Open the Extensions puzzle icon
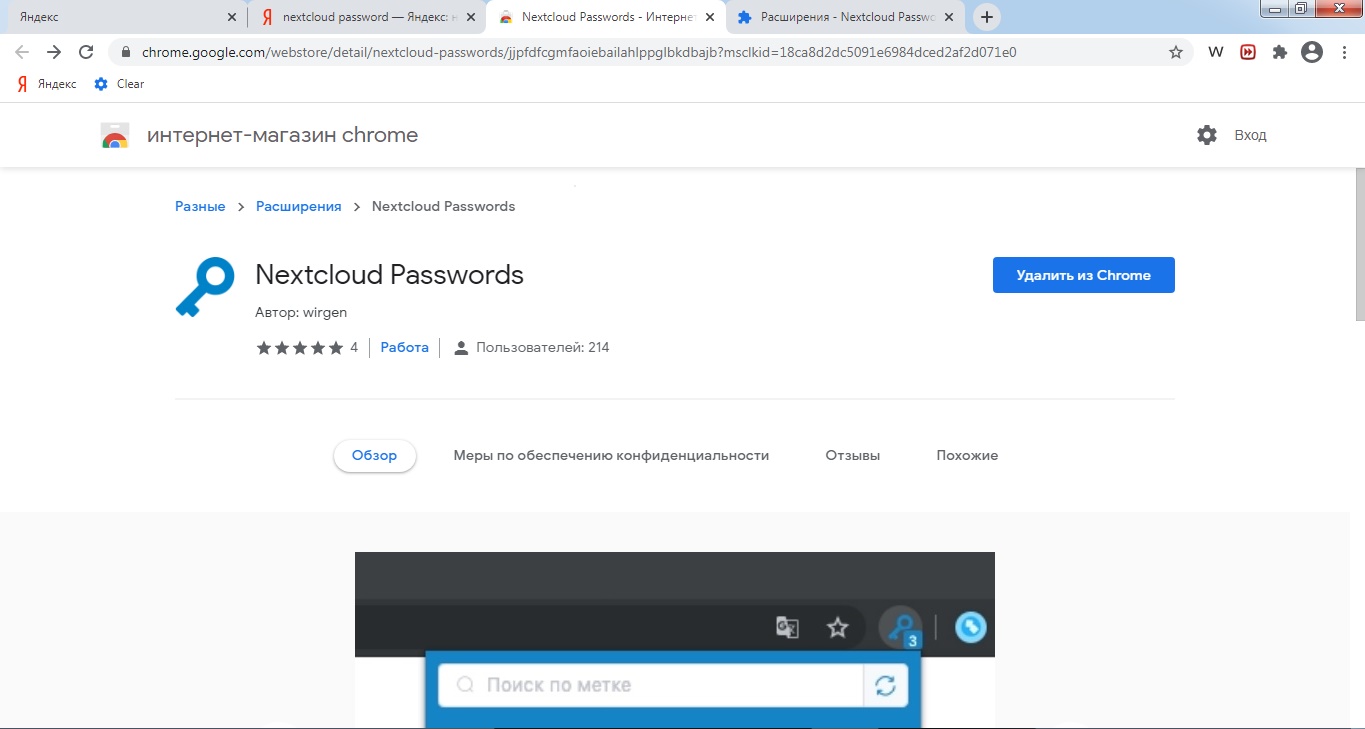 1280,52
